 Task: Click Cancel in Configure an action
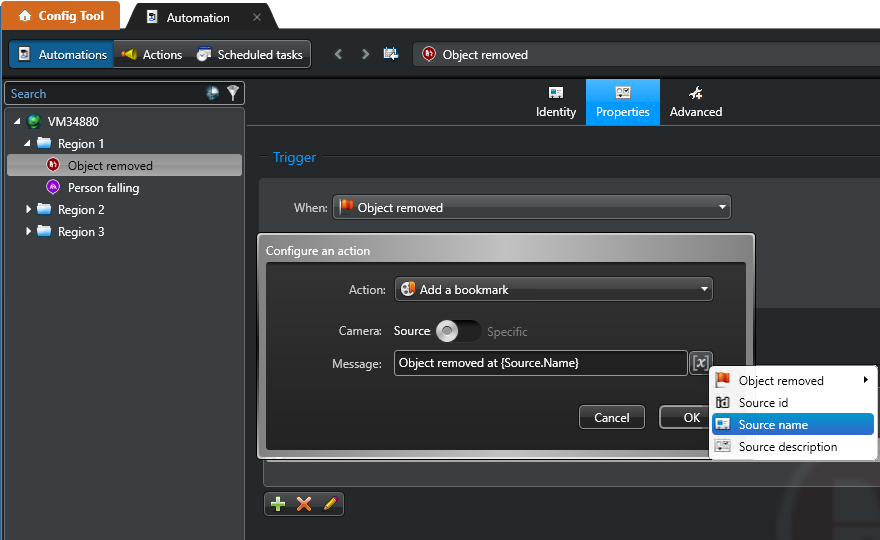(612, 417)
